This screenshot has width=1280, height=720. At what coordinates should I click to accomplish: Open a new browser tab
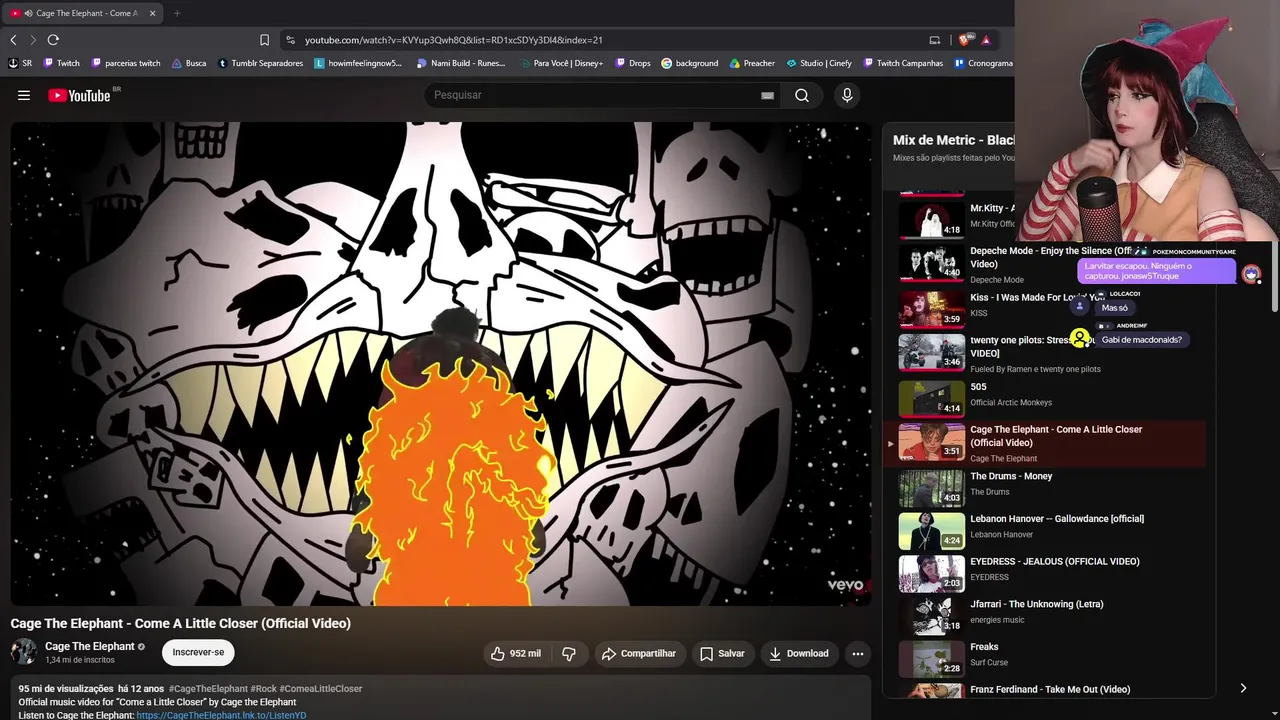[177, 13]
